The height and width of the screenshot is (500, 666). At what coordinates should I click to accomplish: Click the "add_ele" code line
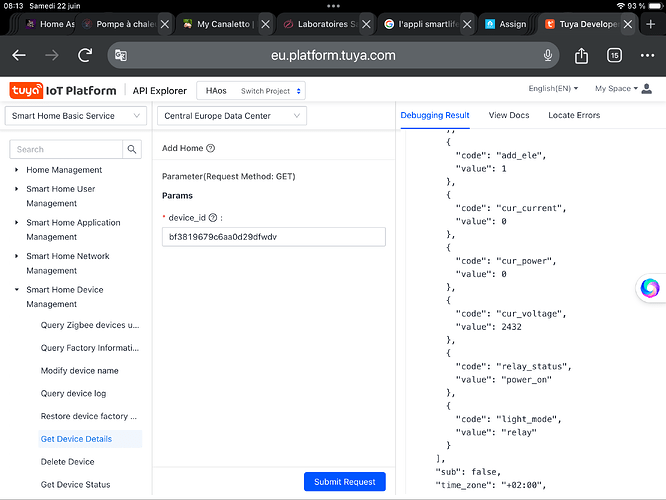[x=501, y=155]
